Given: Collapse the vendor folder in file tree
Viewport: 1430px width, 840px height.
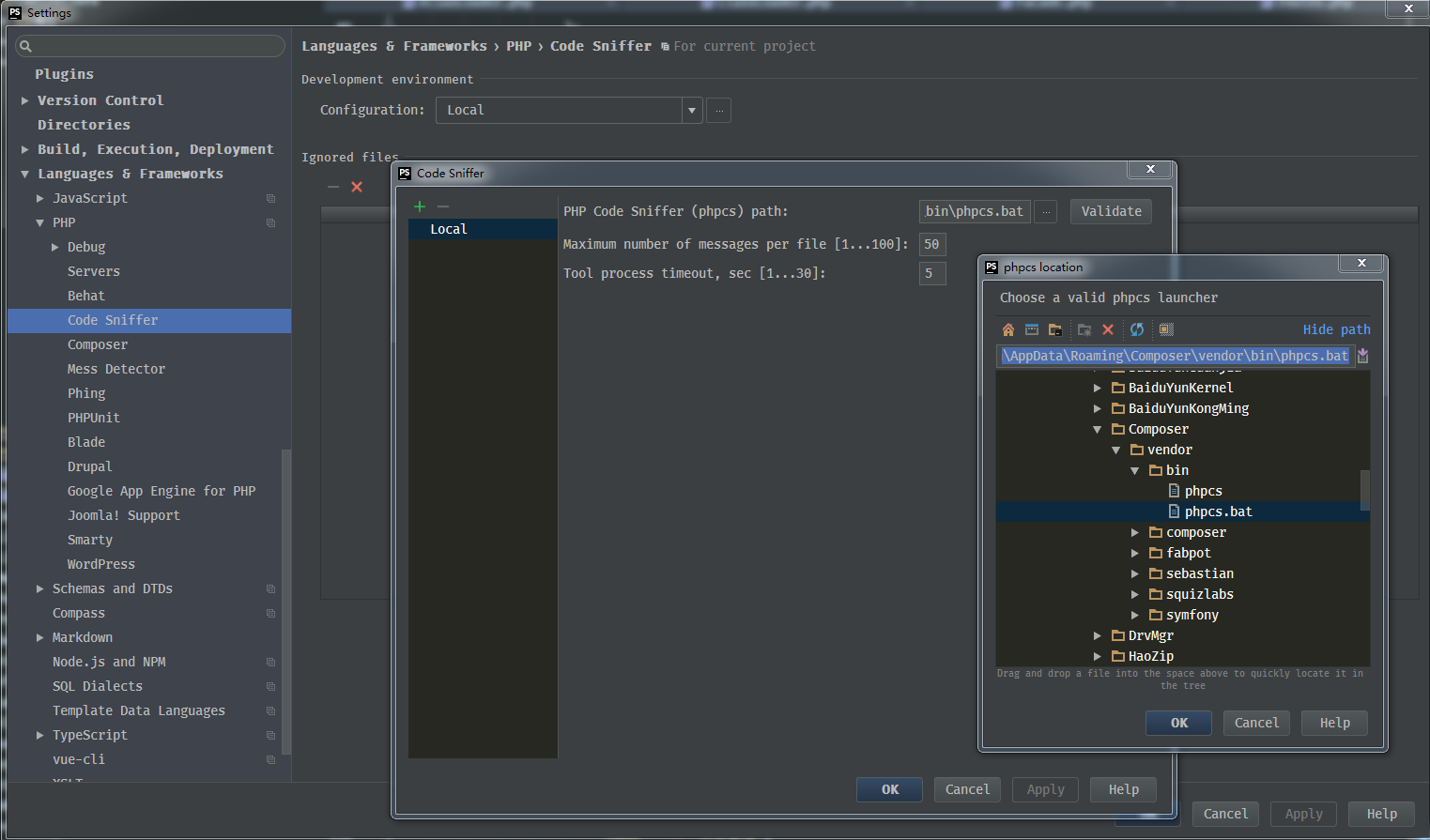Looking at the screenshot, I should pos(1116,450).
